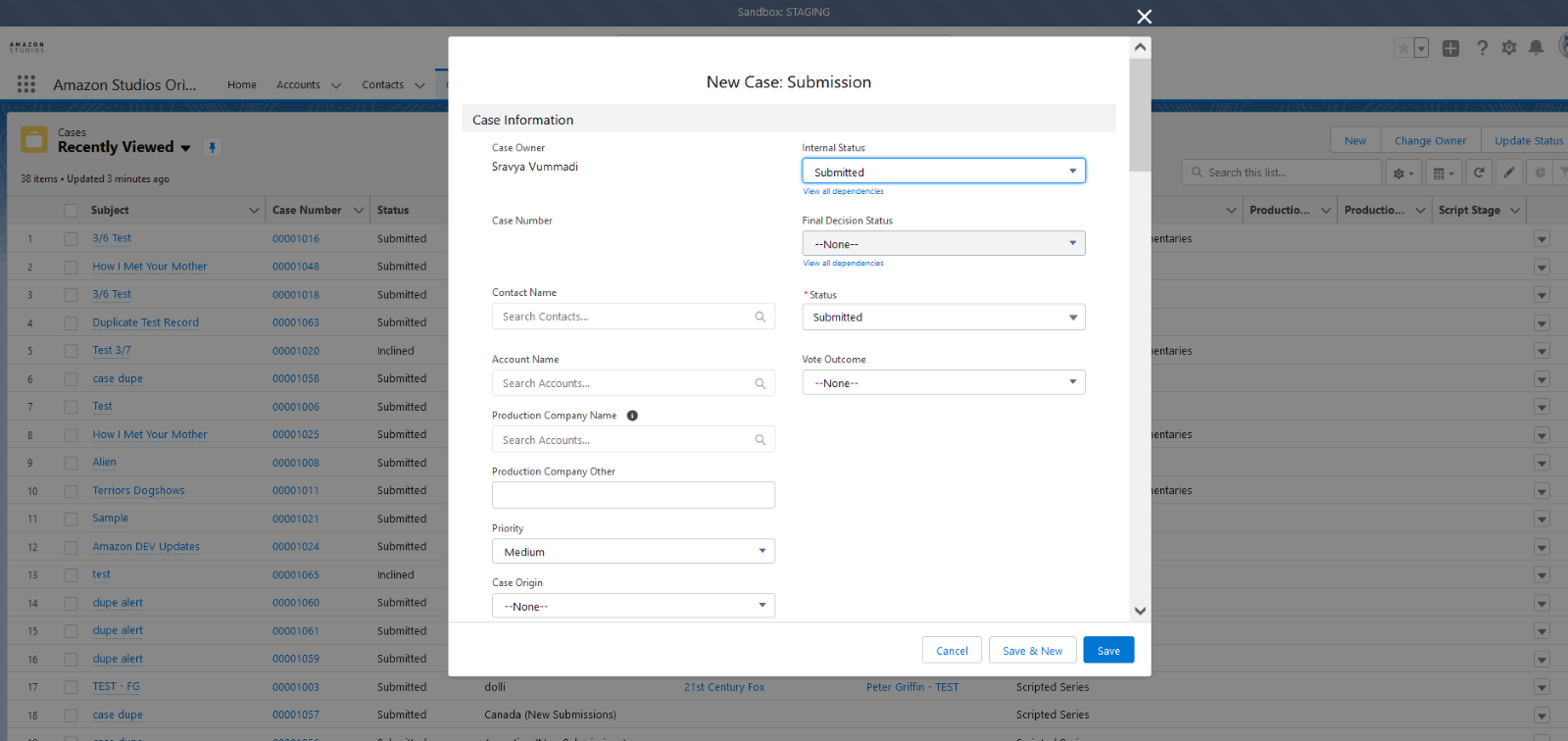The image size is (1568, 741).
Task: Select checkbox for Test 3/7 row
Action: click(x=71, y=351)
